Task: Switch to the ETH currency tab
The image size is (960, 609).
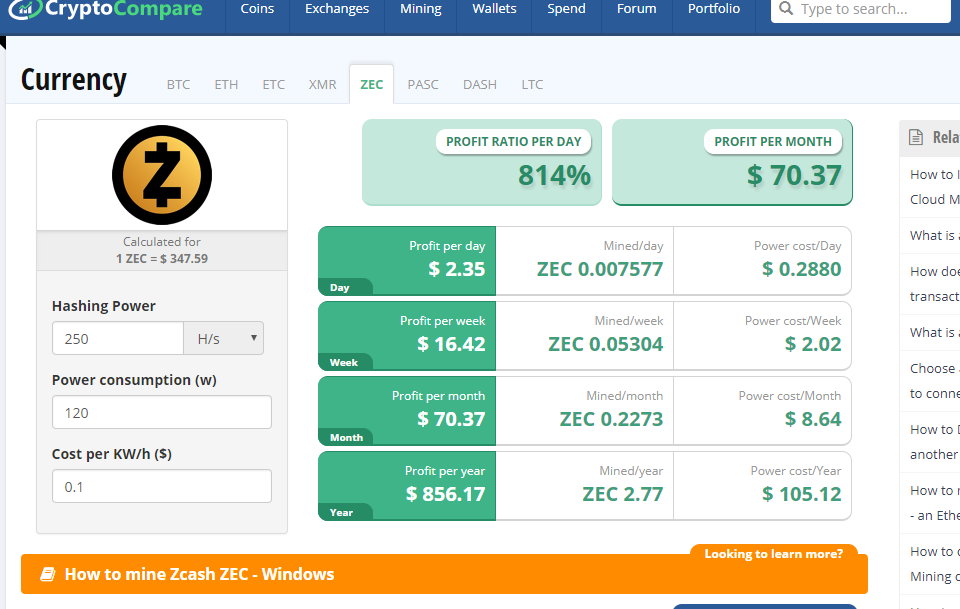Action: pos(226,85)
